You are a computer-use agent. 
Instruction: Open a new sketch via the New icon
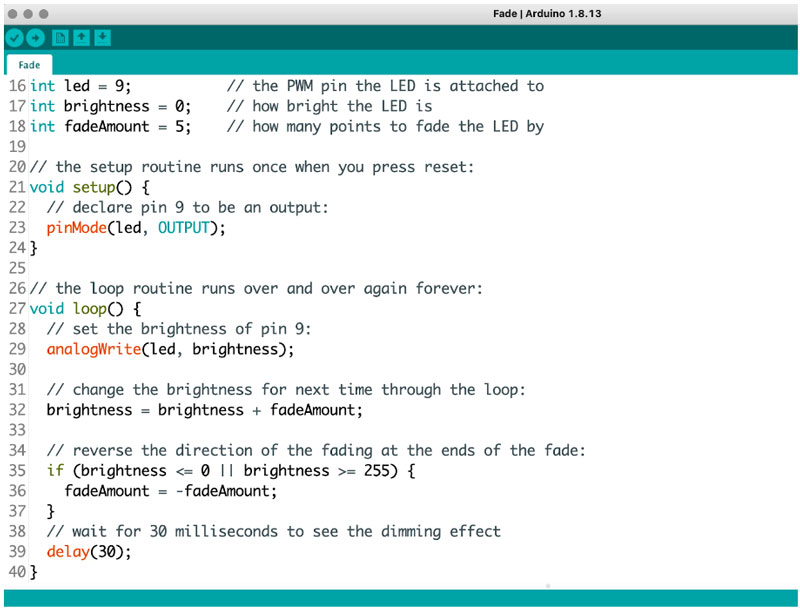58,35
